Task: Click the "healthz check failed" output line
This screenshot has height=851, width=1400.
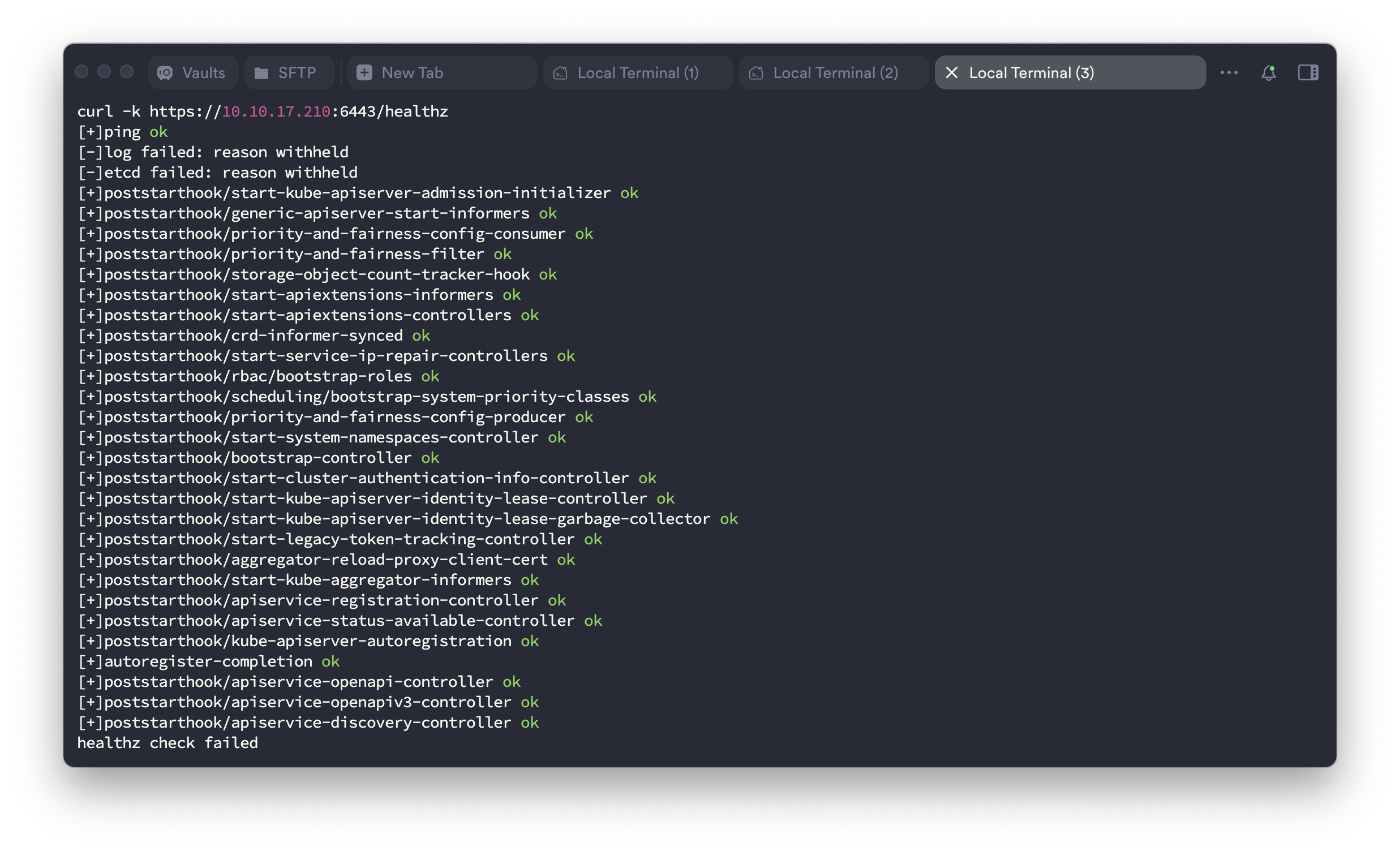Action: coord(168,743)
